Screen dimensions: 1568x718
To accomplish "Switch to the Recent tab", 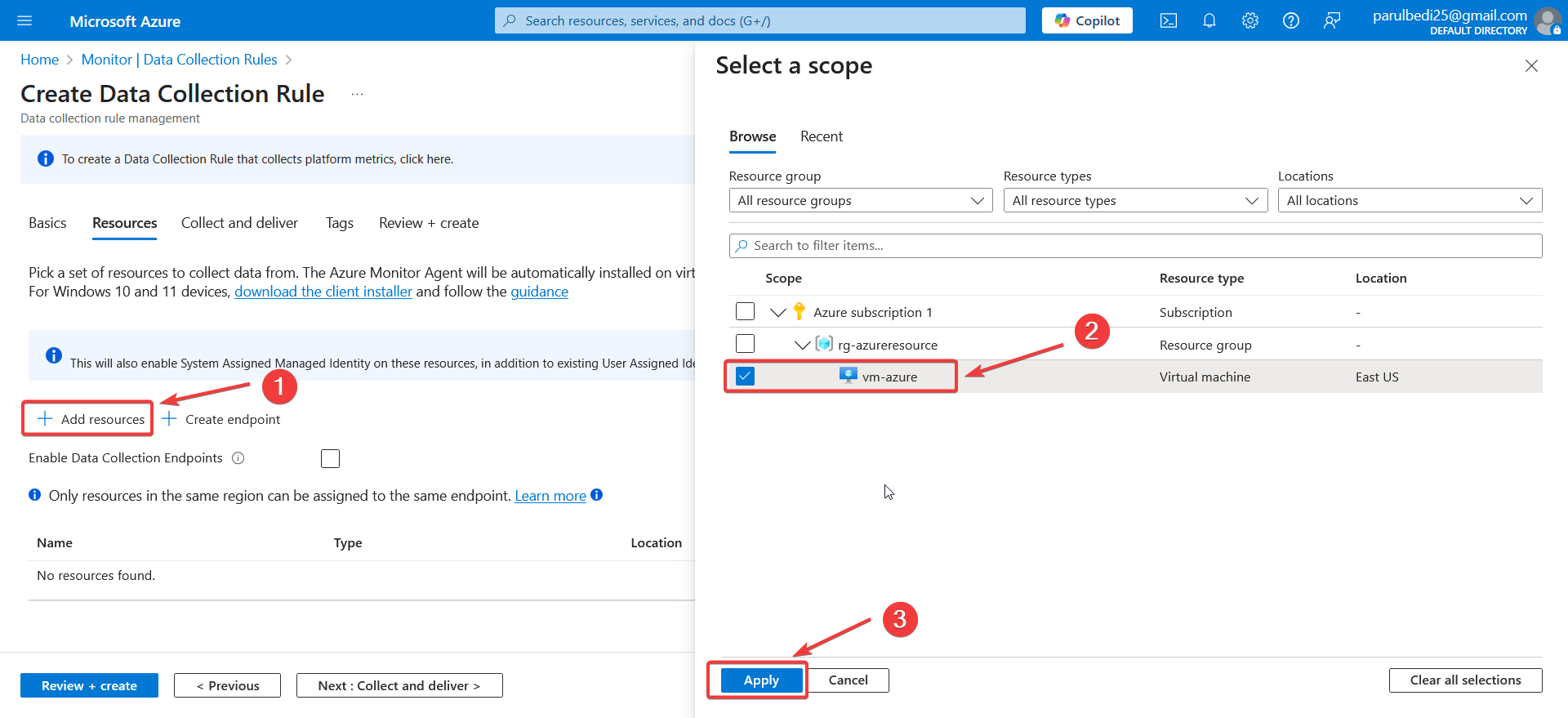I will (x=821, y=136).
